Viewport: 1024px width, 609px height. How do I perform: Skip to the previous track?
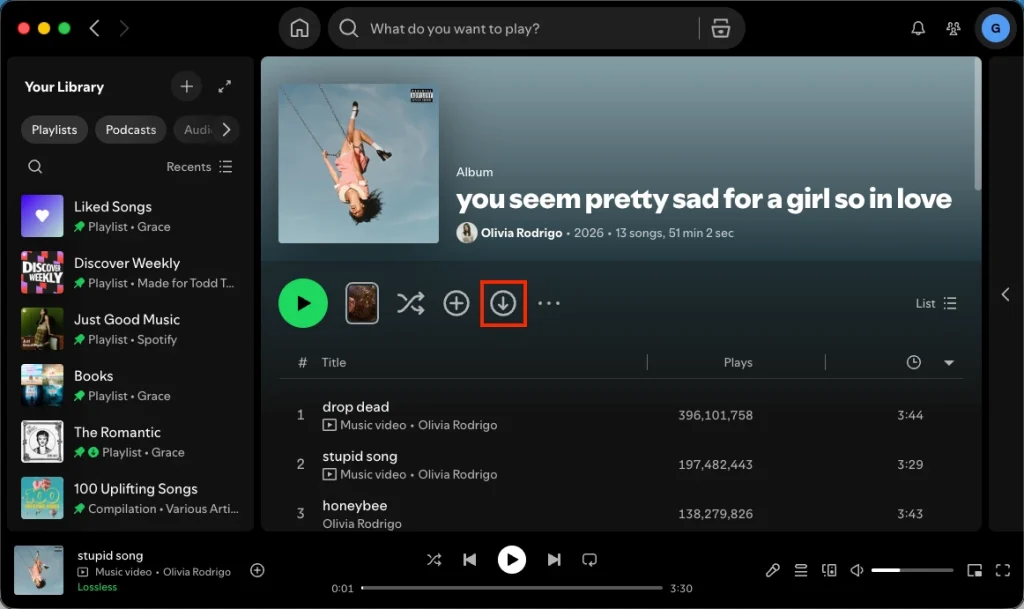pyautogui.click(x=470, y=559)
